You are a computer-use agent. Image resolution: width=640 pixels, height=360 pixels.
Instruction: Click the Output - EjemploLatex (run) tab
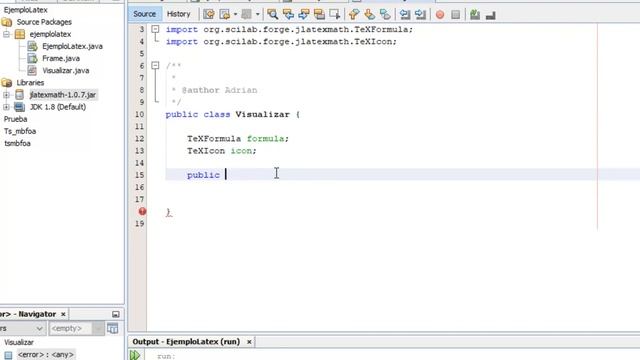pyautogui.click(x=186, y=342)
